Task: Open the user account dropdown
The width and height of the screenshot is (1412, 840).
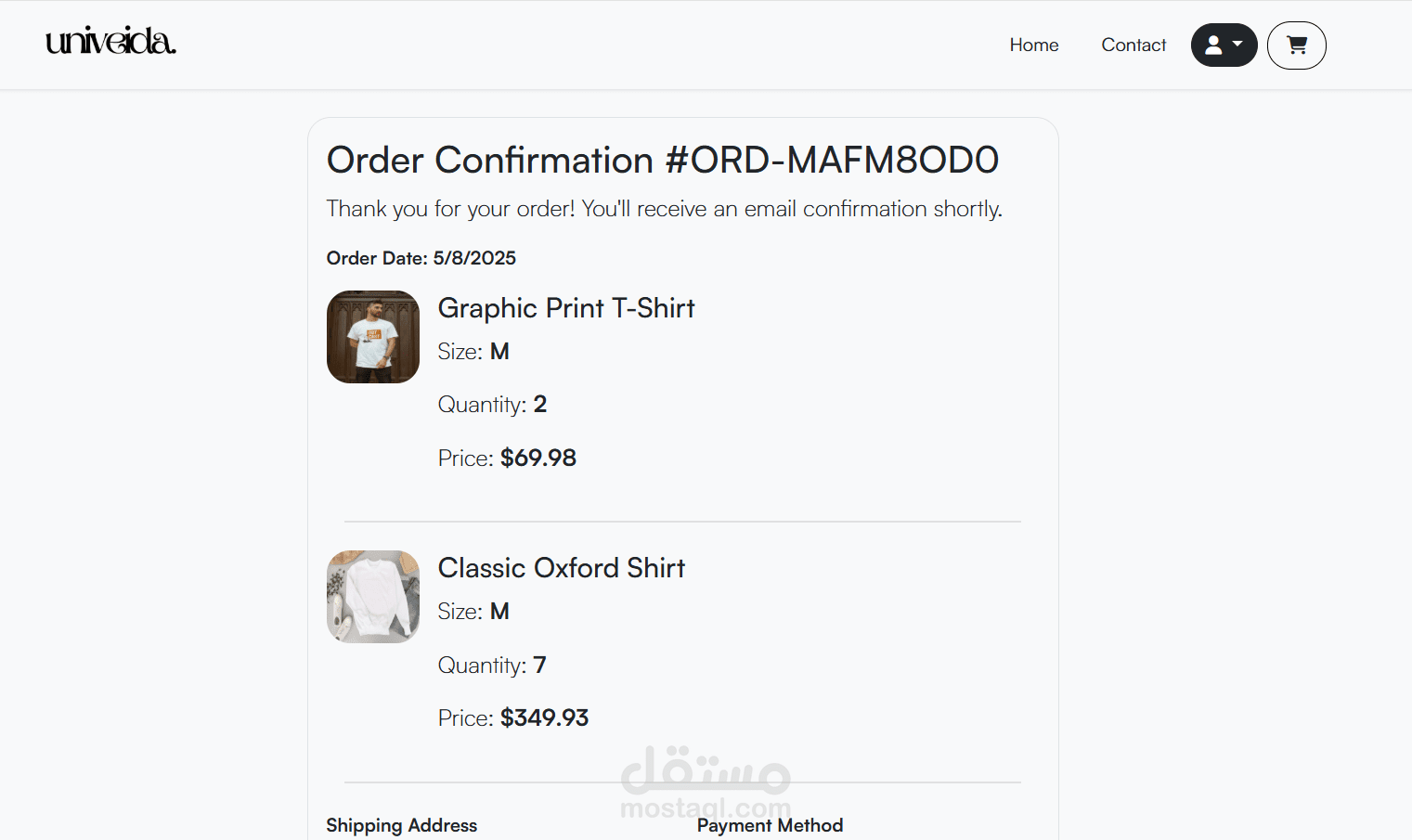Action: pyautogui.click(x=1224, y=45)
